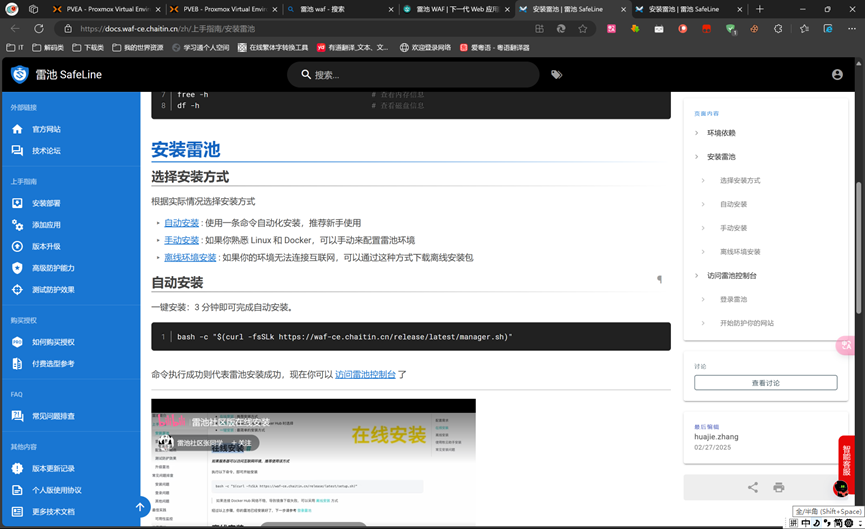Click the 智能客服 red support widget
The height and width of the screenshot is (529, 865).
pos(846,461)
